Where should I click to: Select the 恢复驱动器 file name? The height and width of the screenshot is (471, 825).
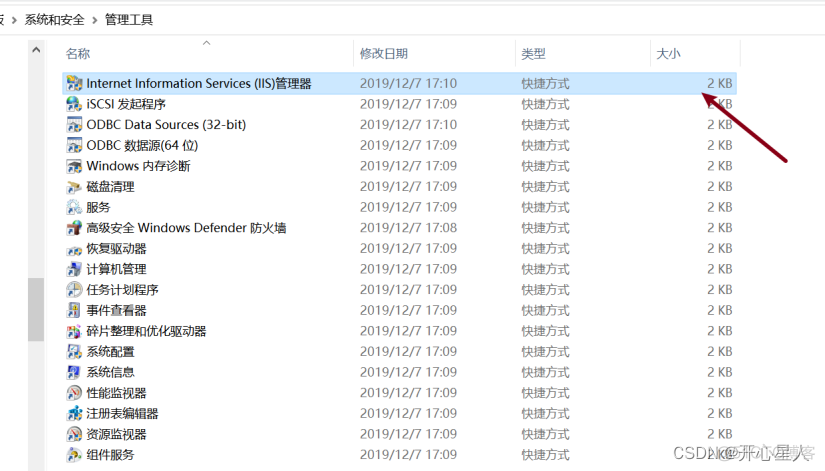[x=116, y=248]
